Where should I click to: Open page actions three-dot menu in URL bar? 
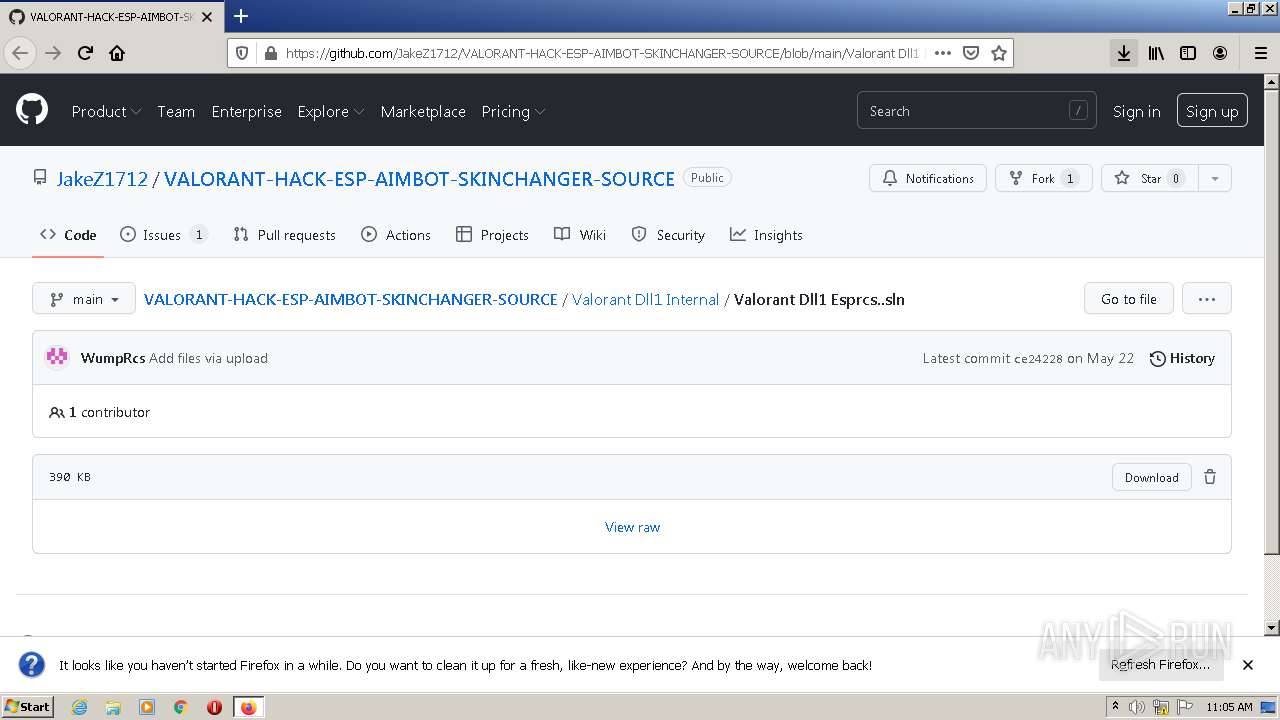pyautogui.click(x=942, y=53)
